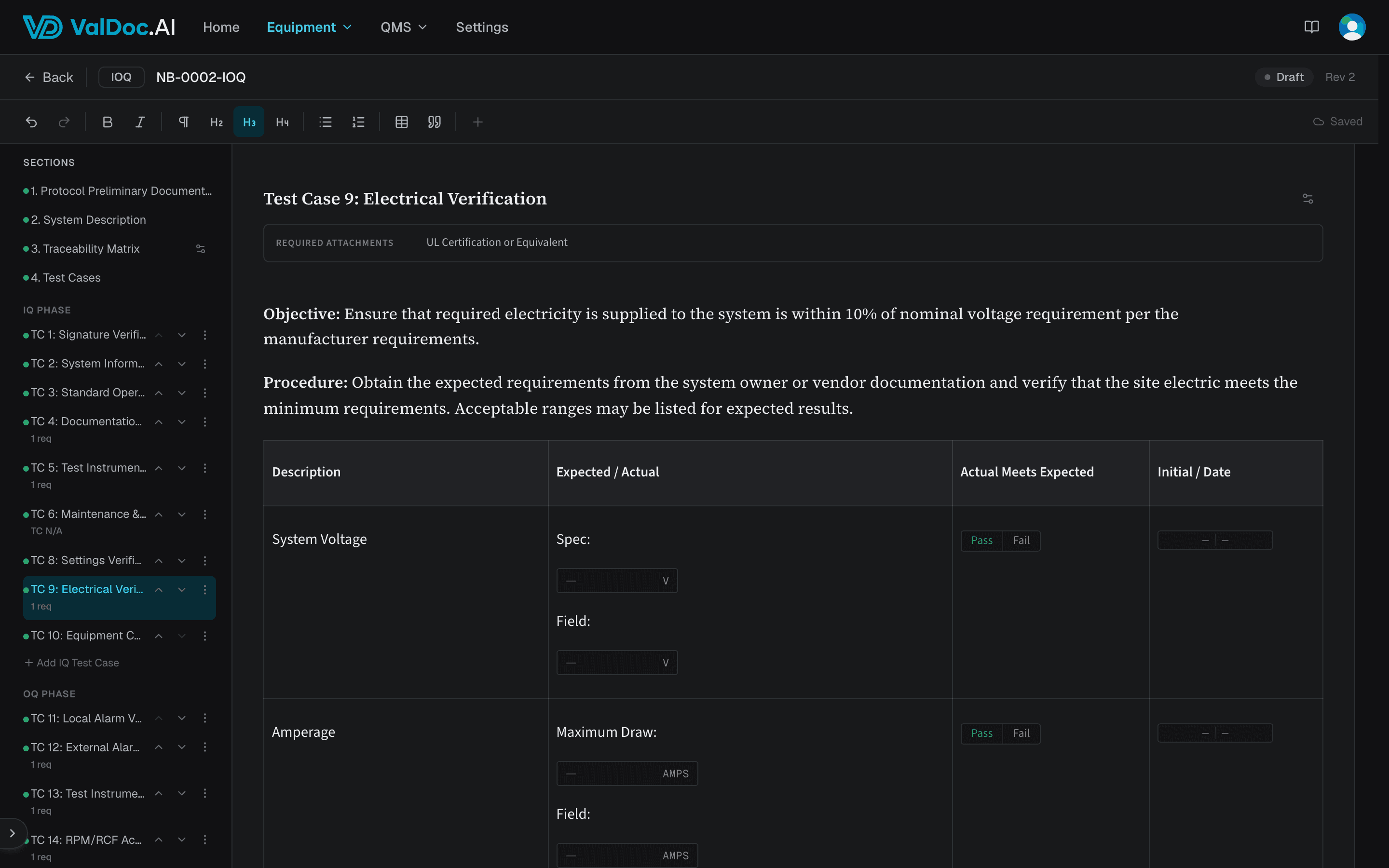Move TC 2 down in list

182,364
